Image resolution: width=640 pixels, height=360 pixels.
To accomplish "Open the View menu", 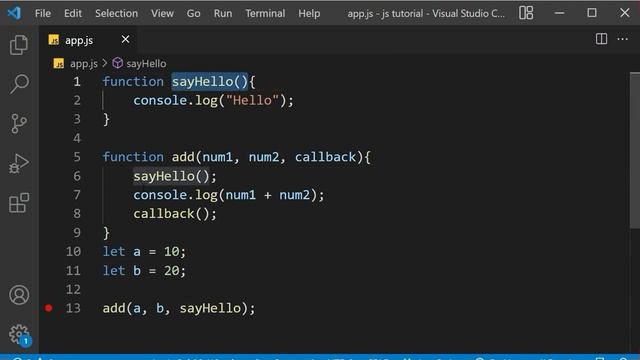I will [x=162, y=13].
